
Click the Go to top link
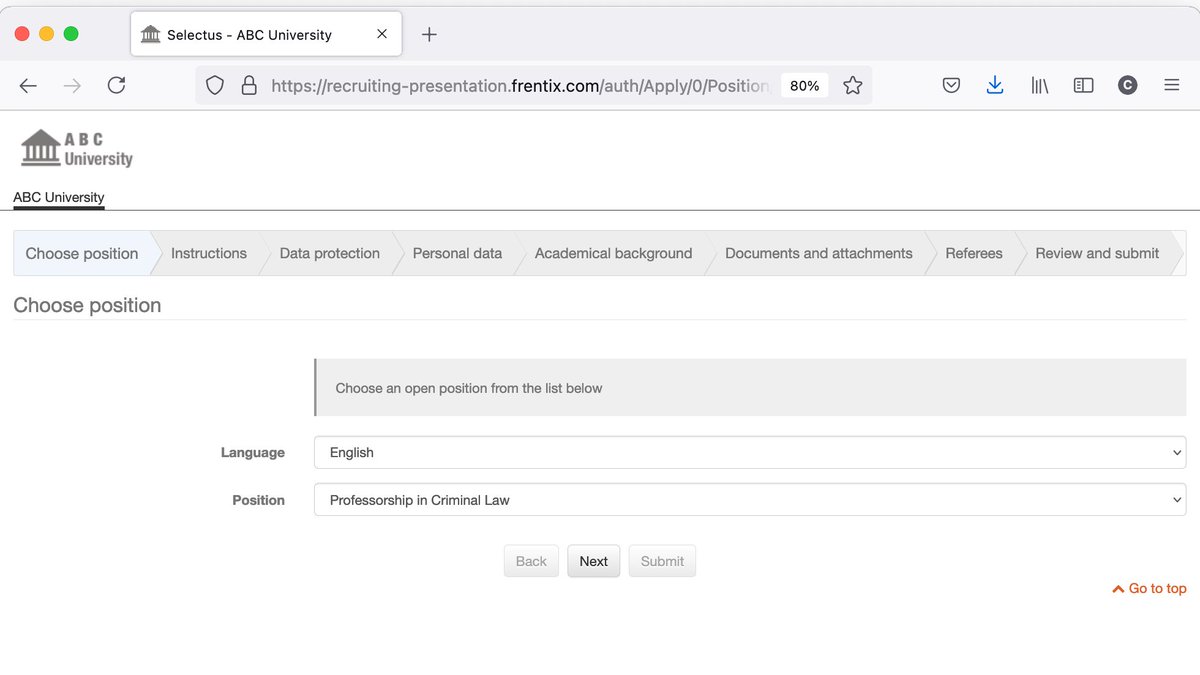pos(1149,588)
